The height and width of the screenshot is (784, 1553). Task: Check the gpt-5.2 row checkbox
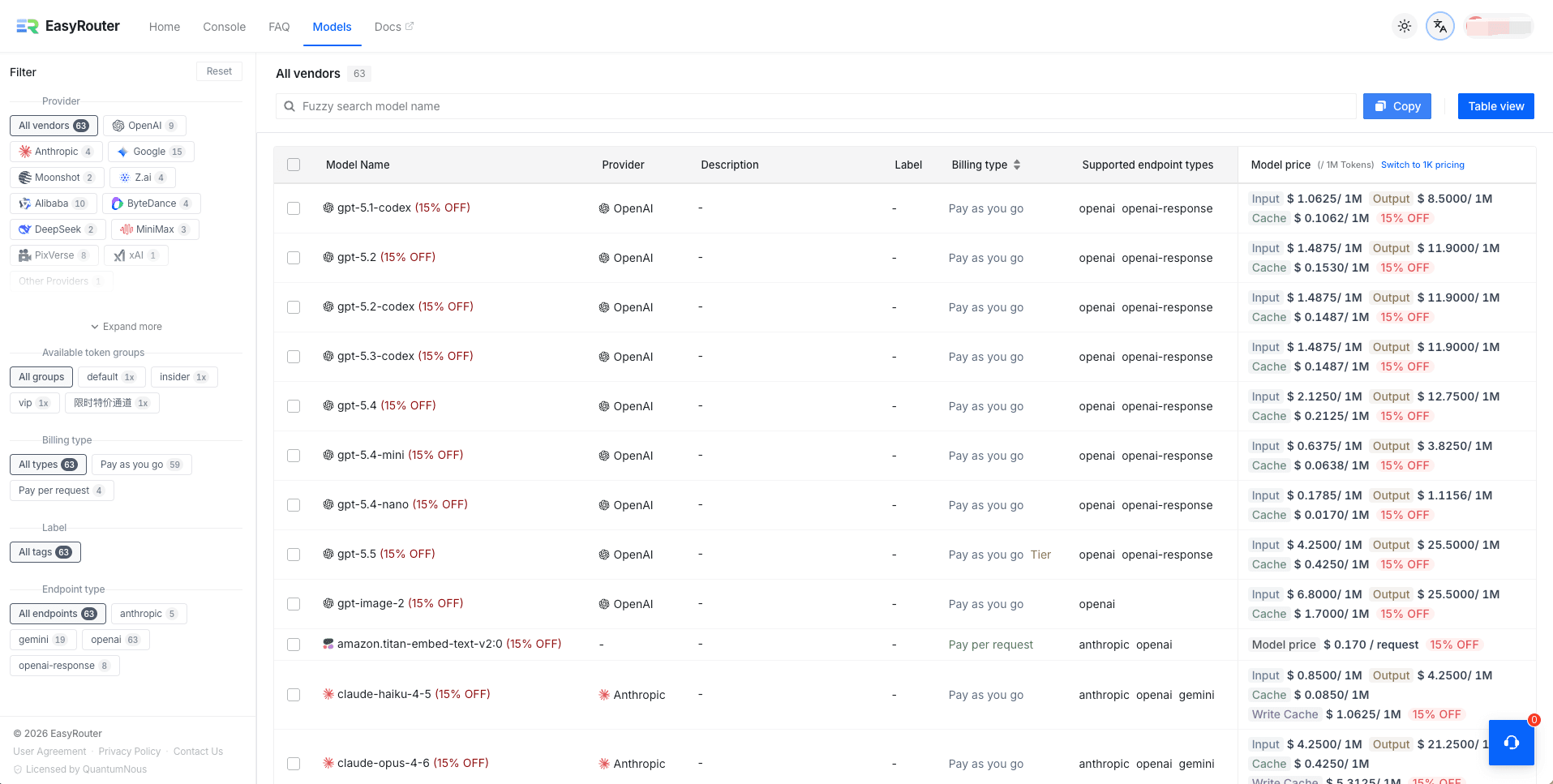294,258
